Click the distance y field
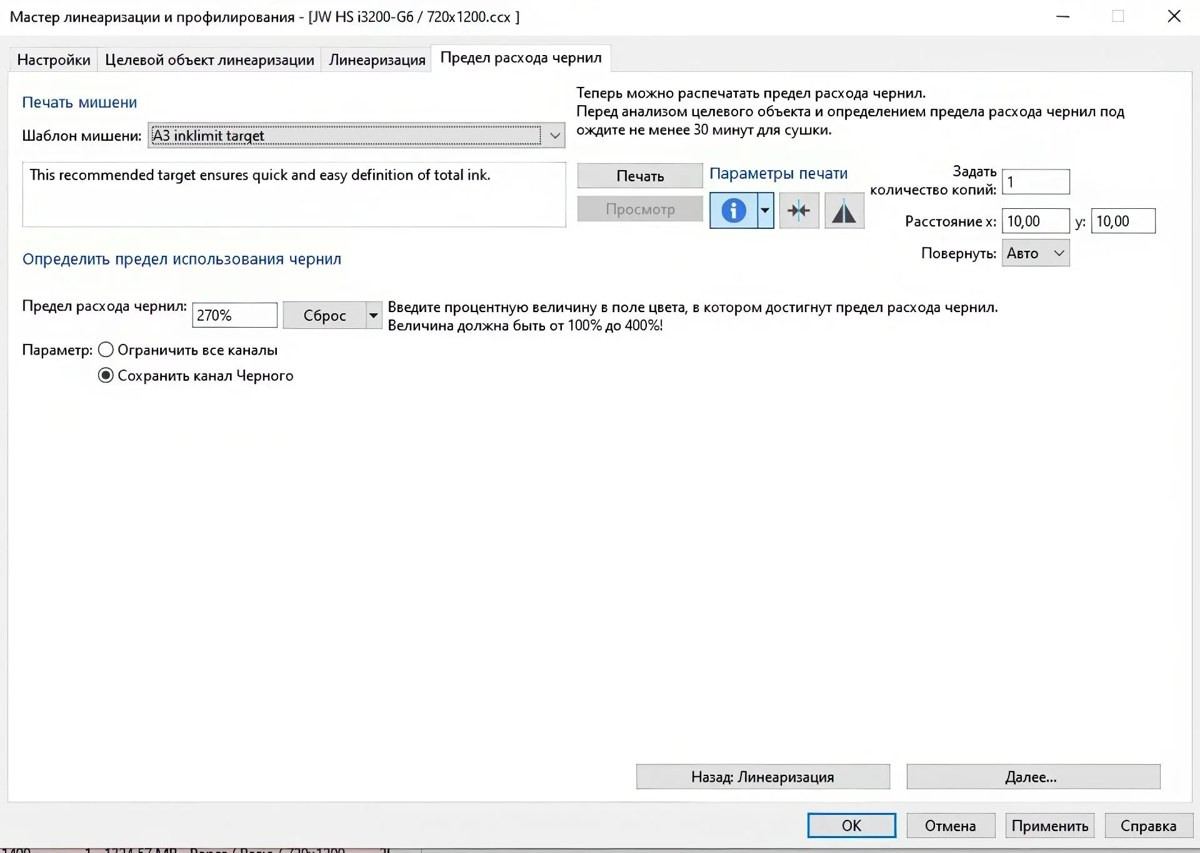The height and width of the screenshot is (853, 1200). coord(1123,221)
